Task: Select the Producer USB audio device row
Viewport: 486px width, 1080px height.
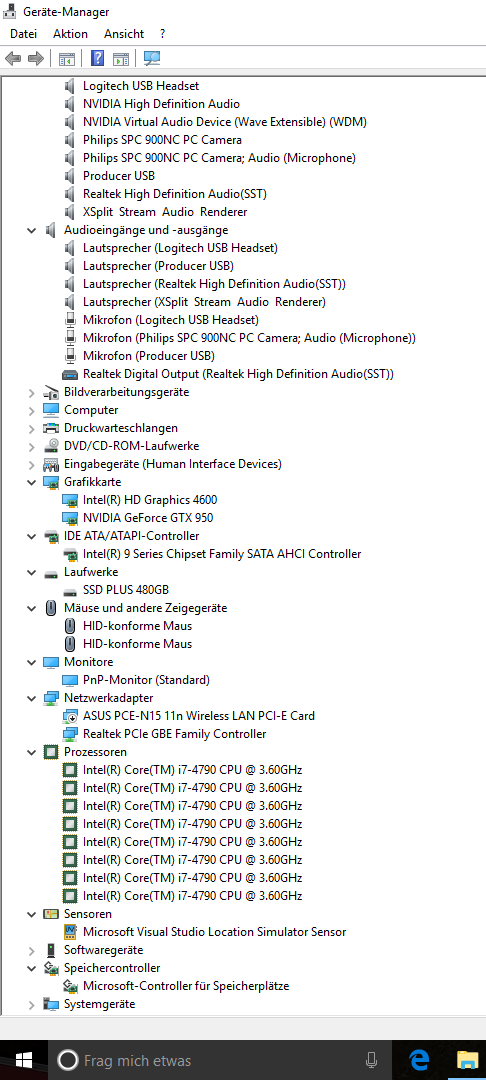Action: click(x=118, y=176)
